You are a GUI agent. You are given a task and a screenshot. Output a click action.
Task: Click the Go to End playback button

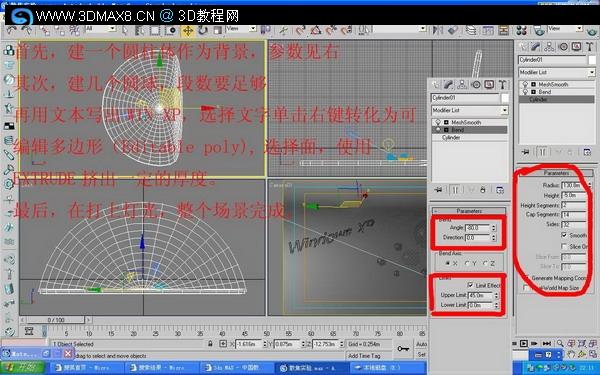546,343
